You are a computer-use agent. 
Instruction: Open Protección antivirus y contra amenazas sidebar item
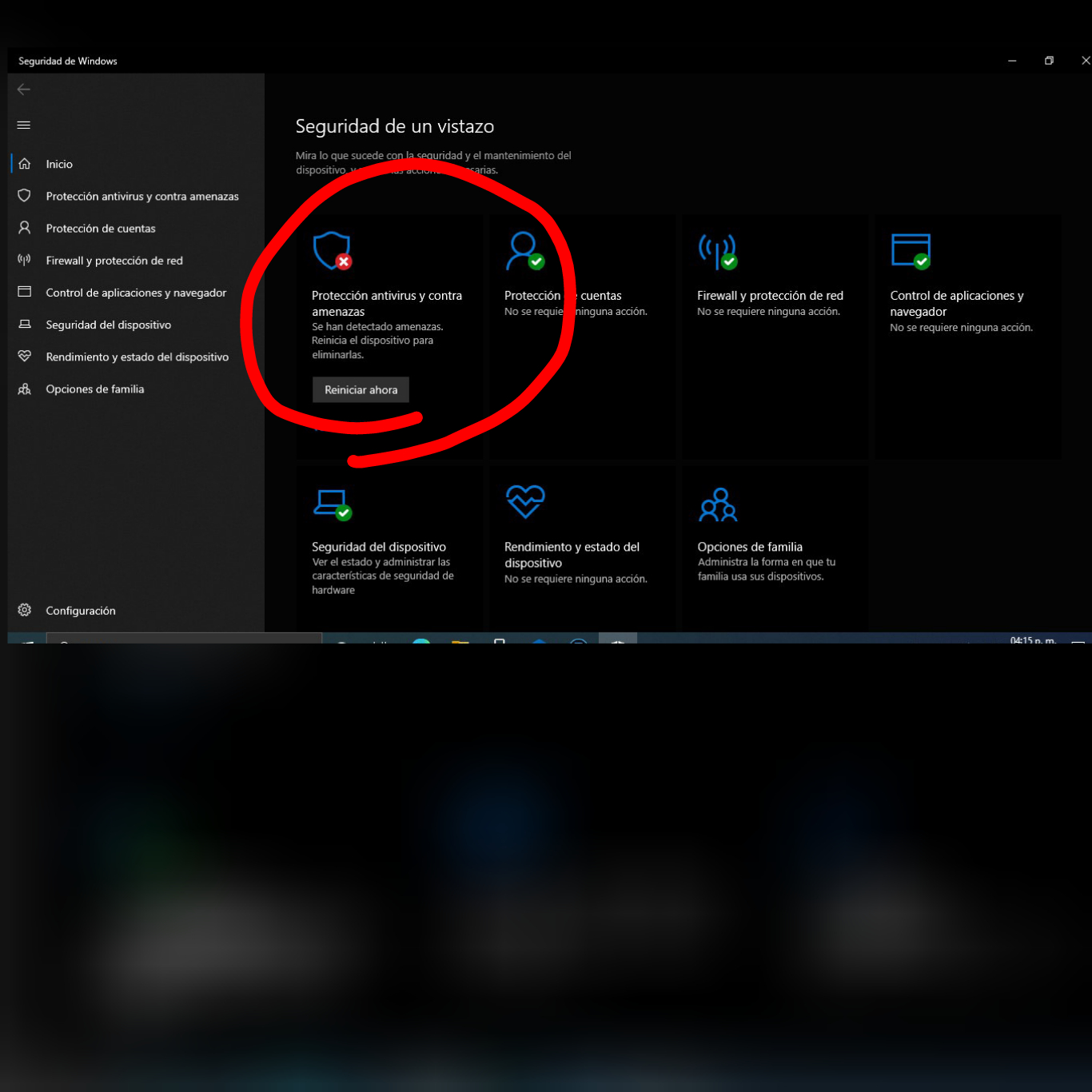click(136, 196)
